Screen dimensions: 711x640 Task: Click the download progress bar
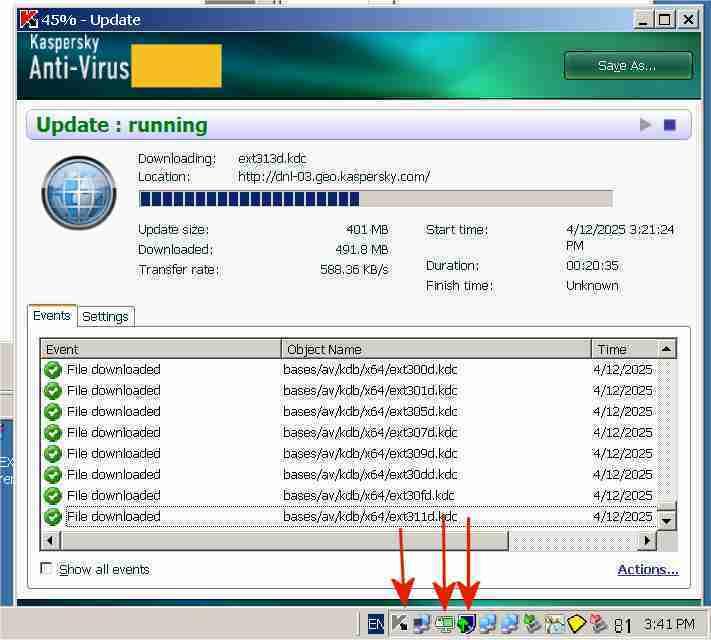click(x=375, y=199)
